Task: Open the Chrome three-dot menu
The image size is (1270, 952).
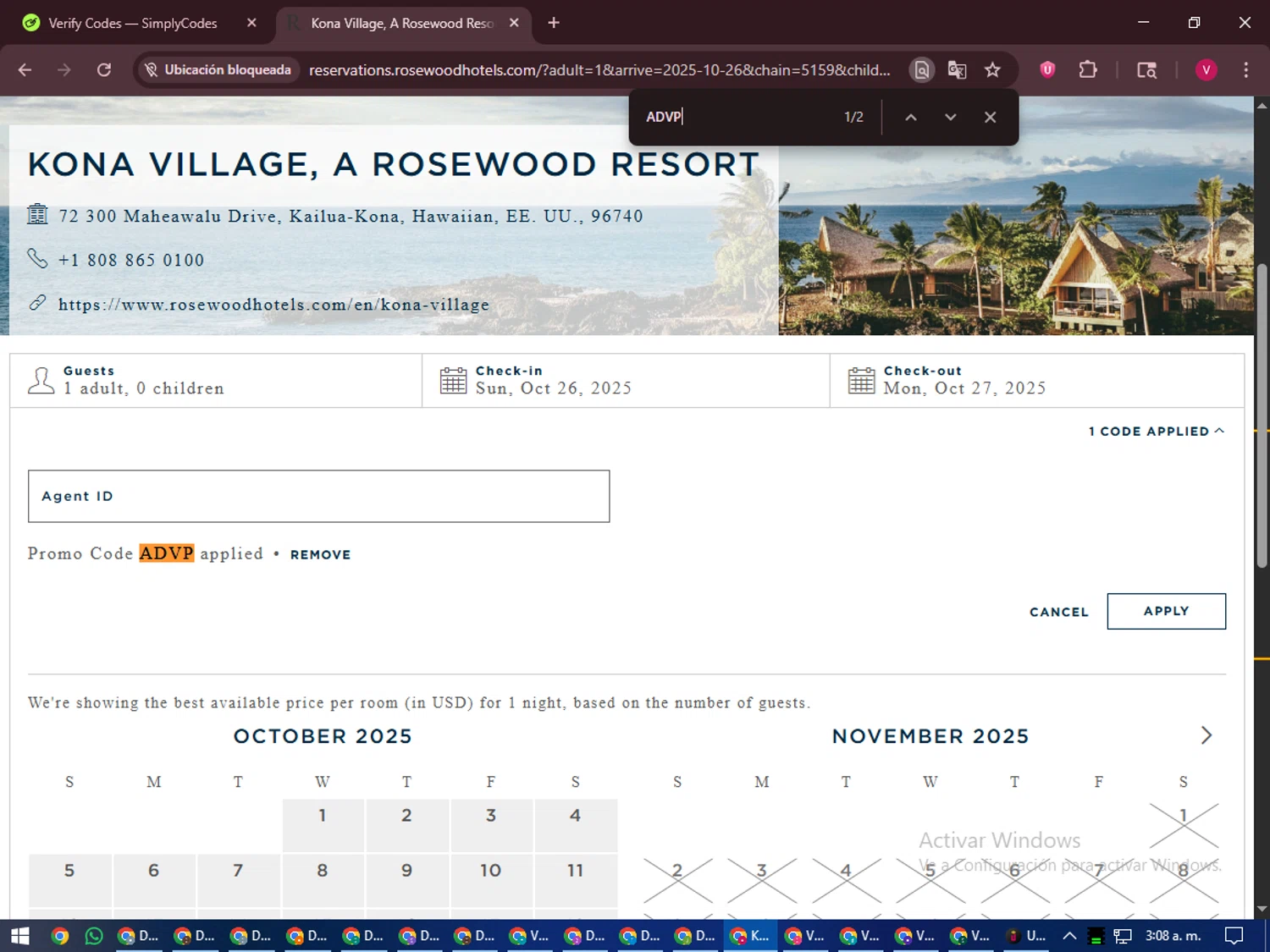Action: [x=1245, y=70]
